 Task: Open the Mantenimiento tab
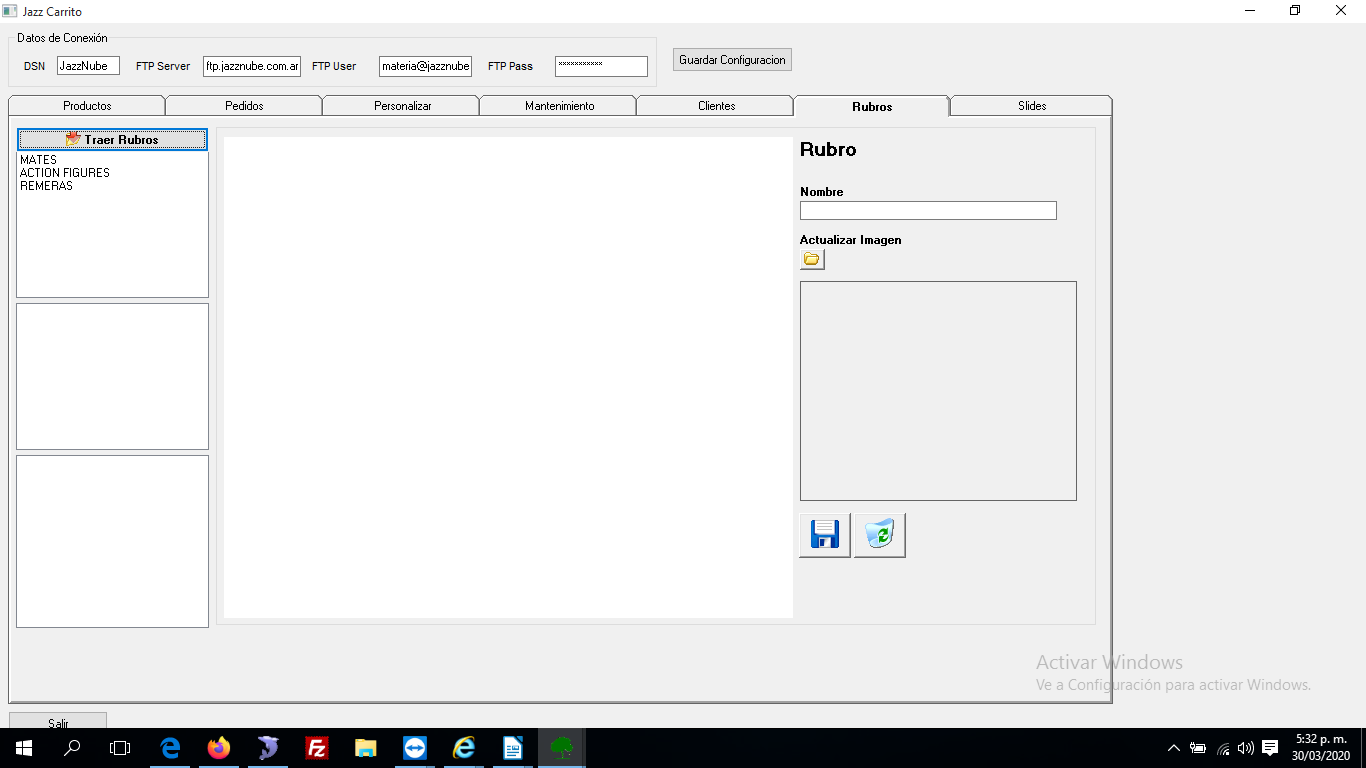559,106
